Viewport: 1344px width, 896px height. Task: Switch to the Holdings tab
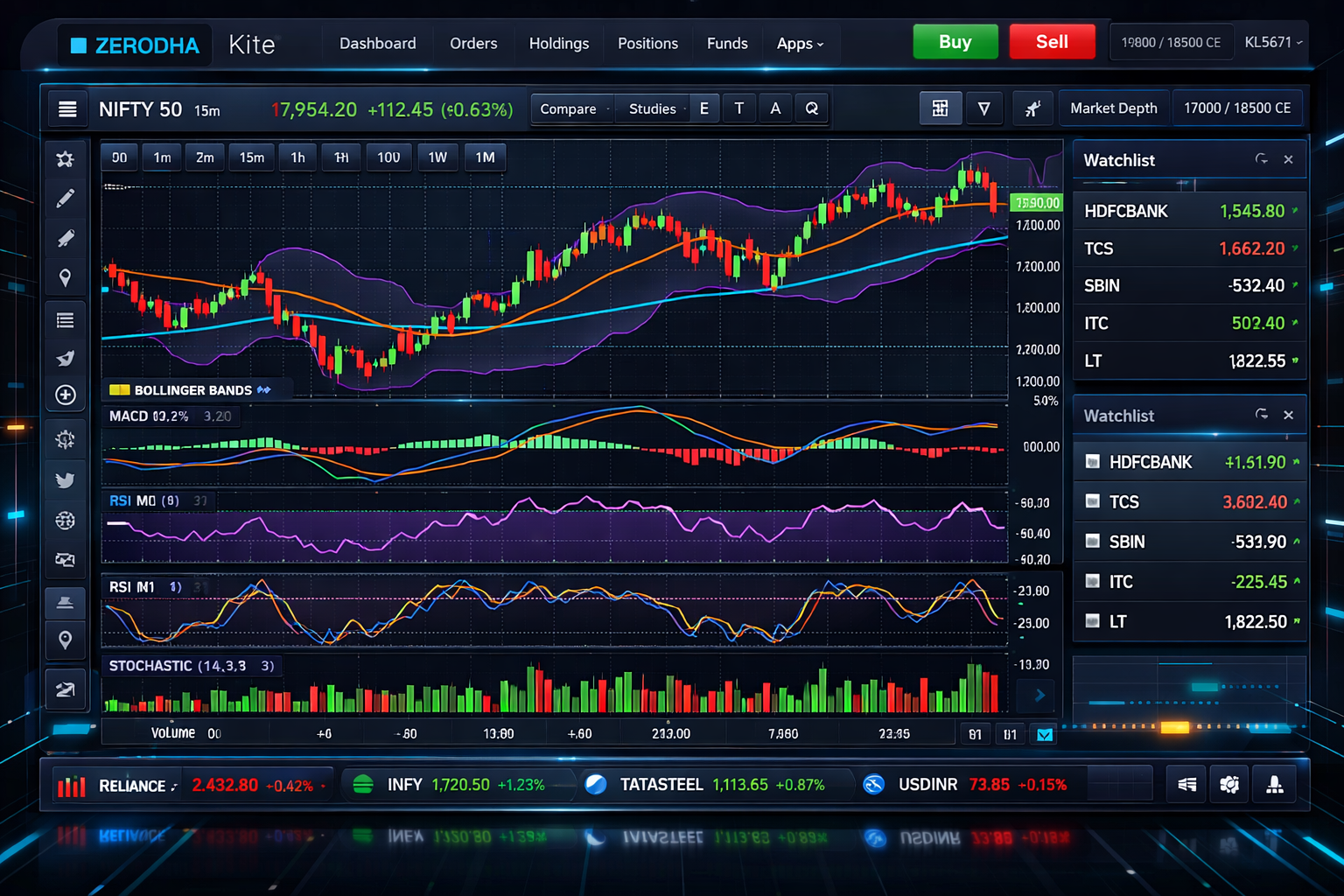(558, 43)
